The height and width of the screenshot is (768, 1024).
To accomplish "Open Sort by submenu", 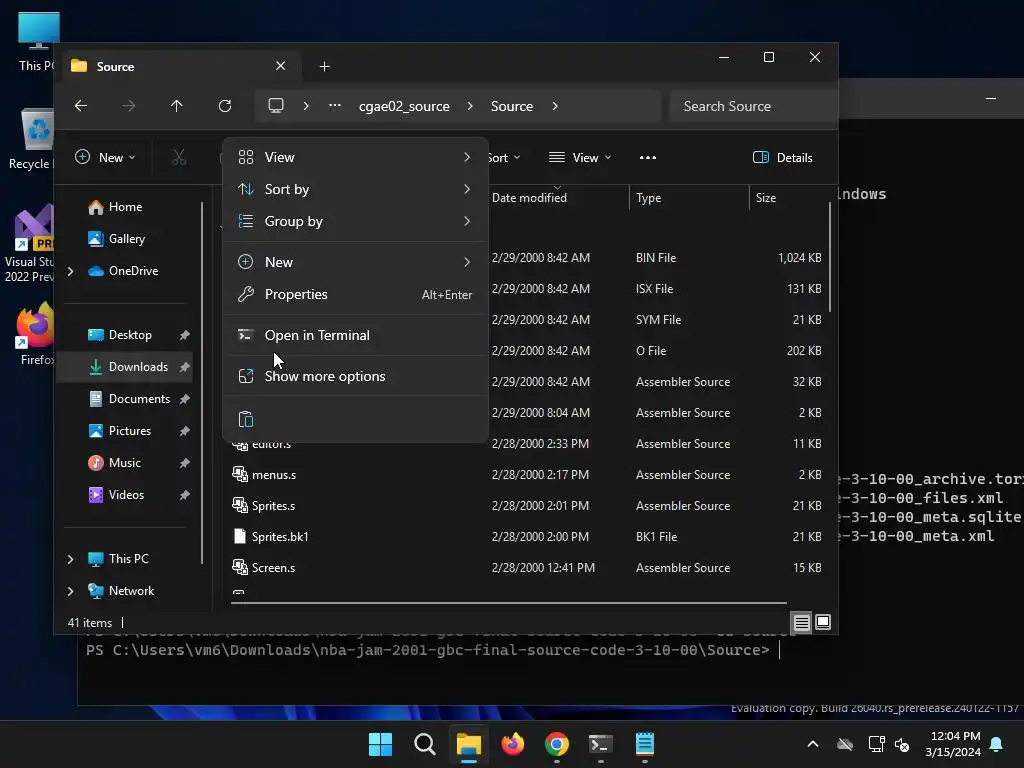I will [x=356, y=189].
